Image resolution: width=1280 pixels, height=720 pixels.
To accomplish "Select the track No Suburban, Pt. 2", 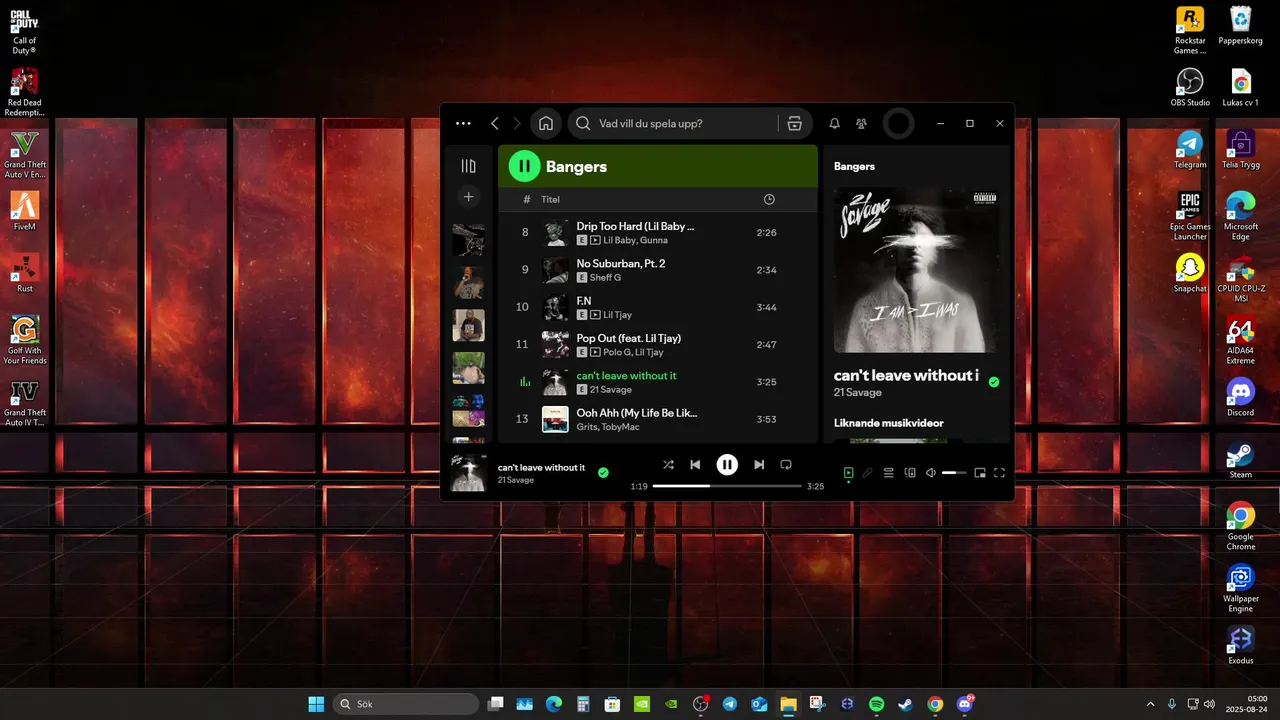I will (658, 270).
